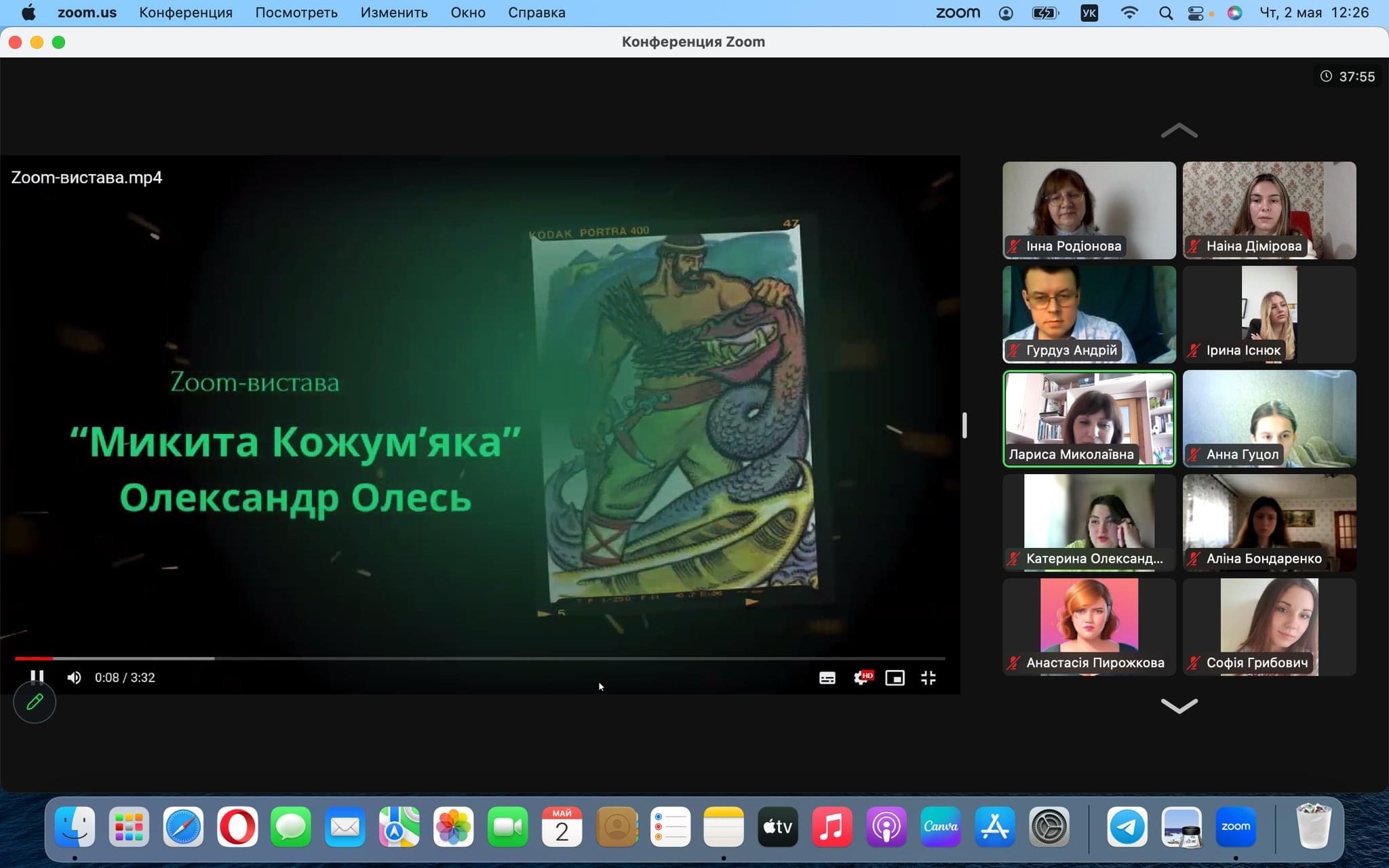
Task: Open the Apple menu
Action: tap(28, 13)
